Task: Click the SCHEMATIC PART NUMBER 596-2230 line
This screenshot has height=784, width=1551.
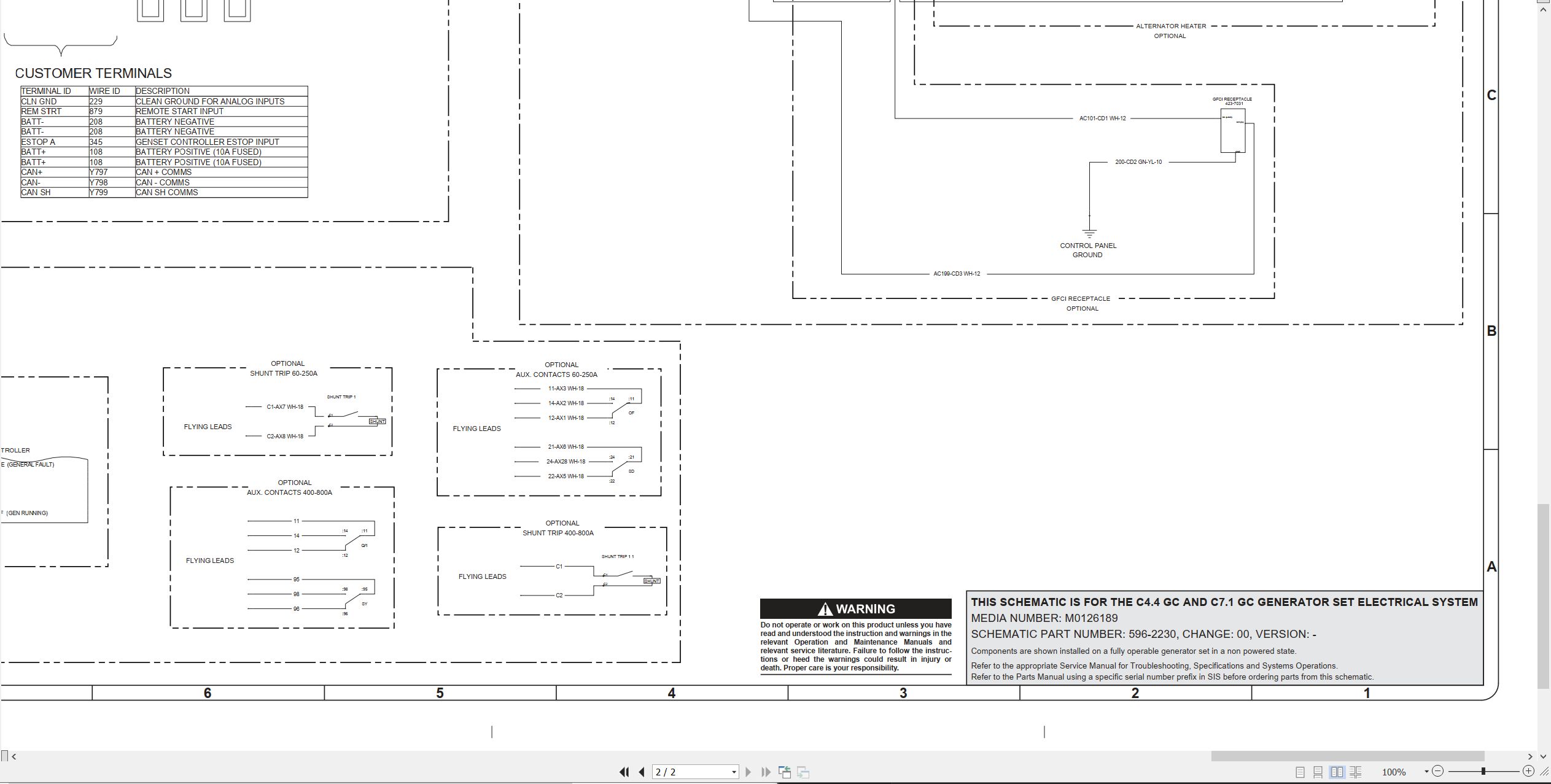Action: tap(1143, 634)
